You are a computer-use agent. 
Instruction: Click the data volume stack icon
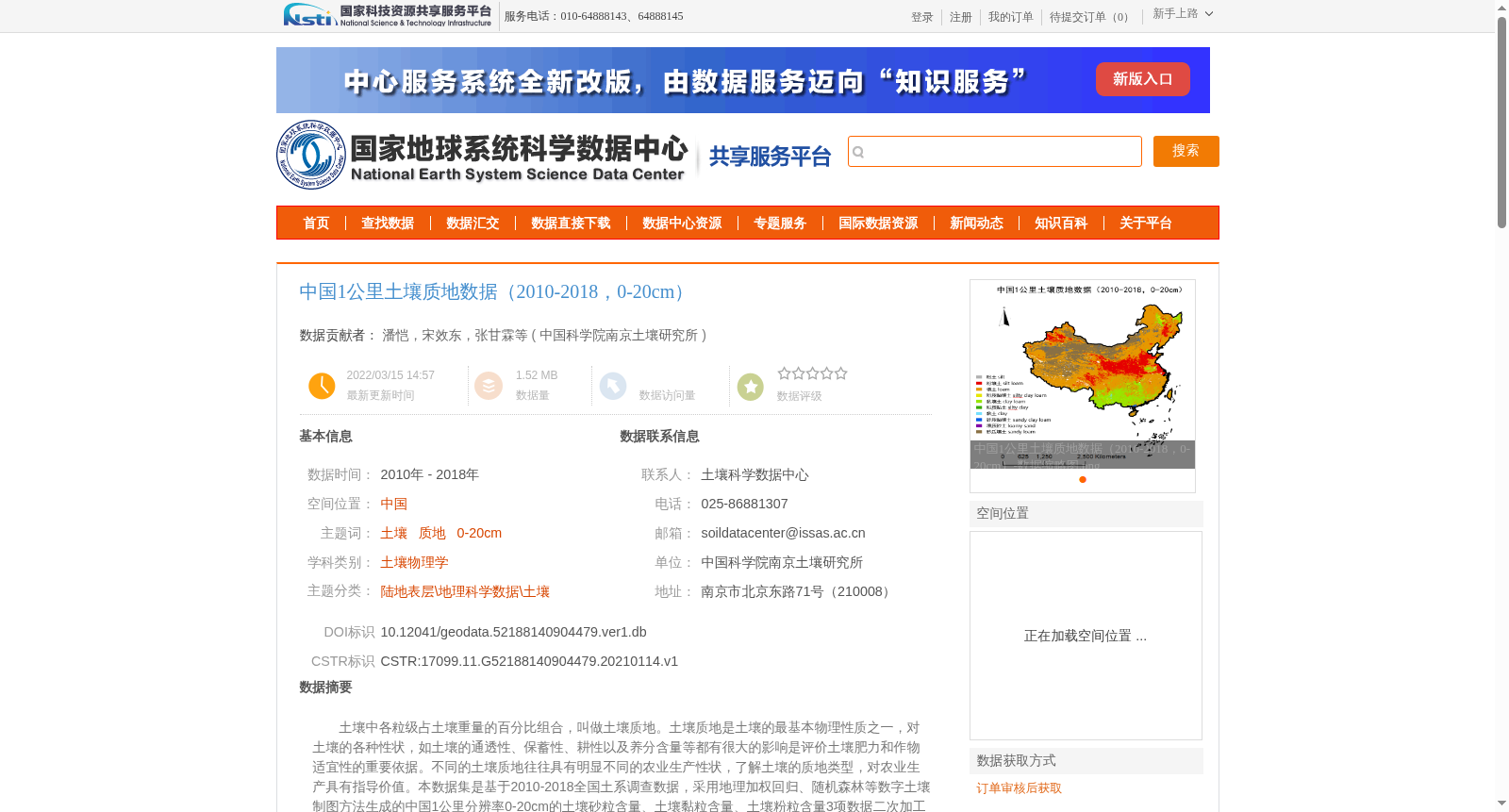tap(489, 386)
